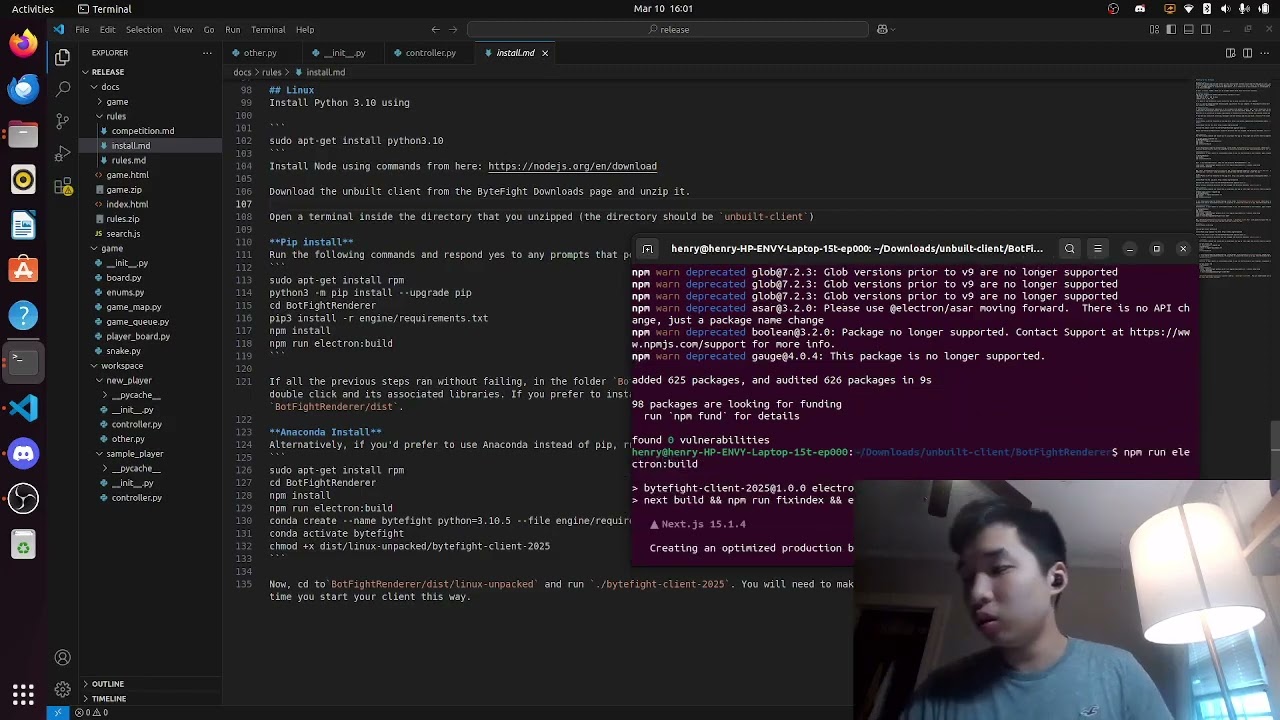Launch Firefox from the dock
Screen dimensions: 1280x720
click(23, 43)
